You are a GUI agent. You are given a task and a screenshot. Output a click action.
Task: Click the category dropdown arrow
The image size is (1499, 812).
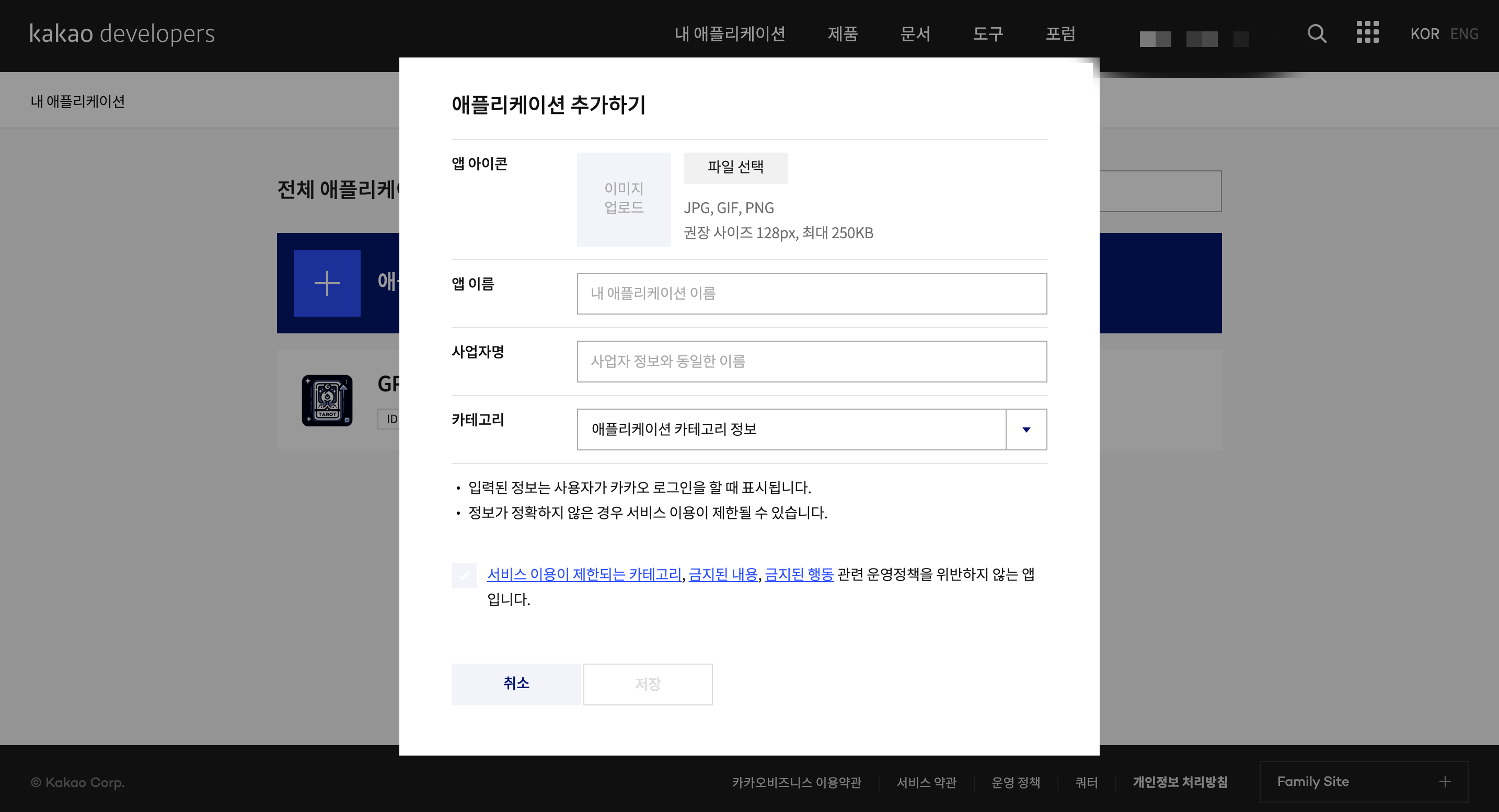tap(1026, 430)
